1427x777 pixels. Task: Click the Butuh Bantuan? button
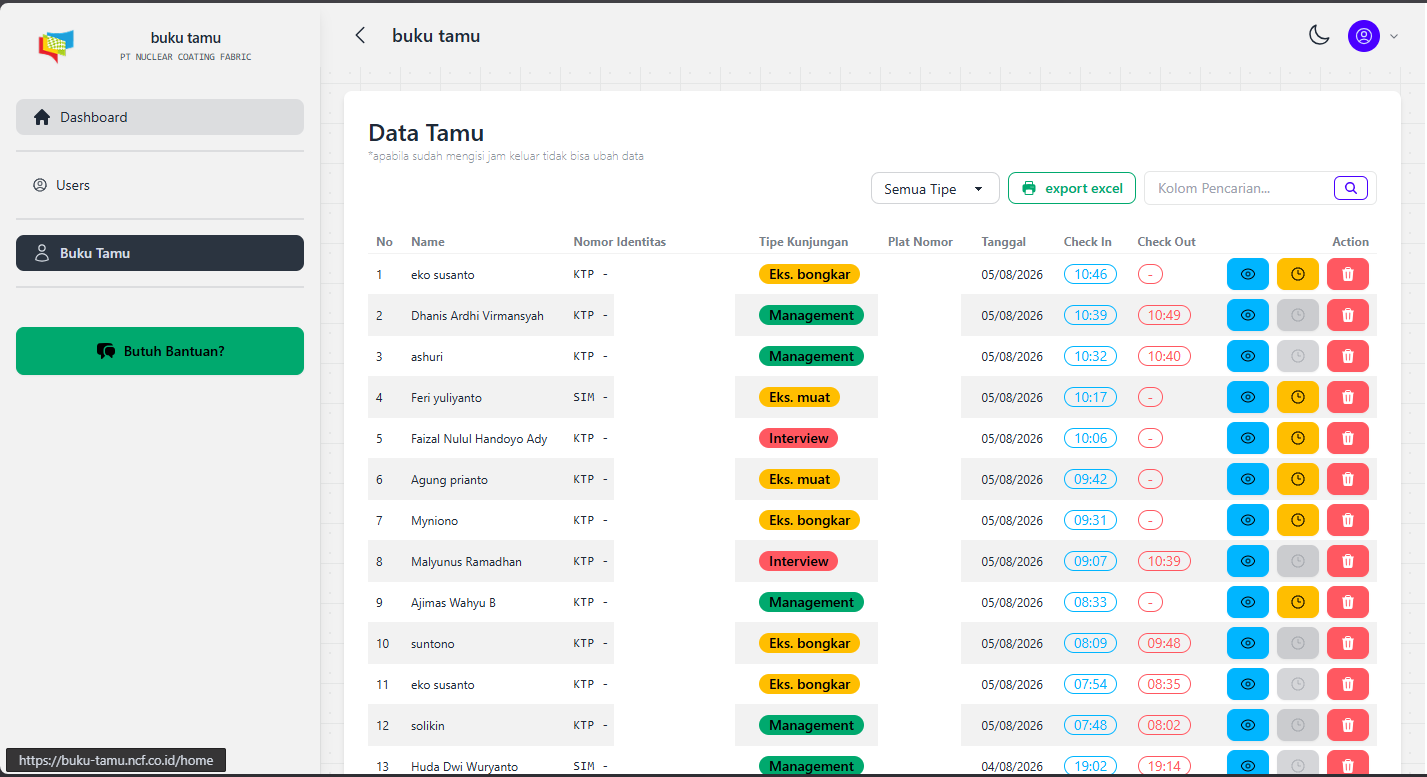pyautogui.click(x=160, y=351)
